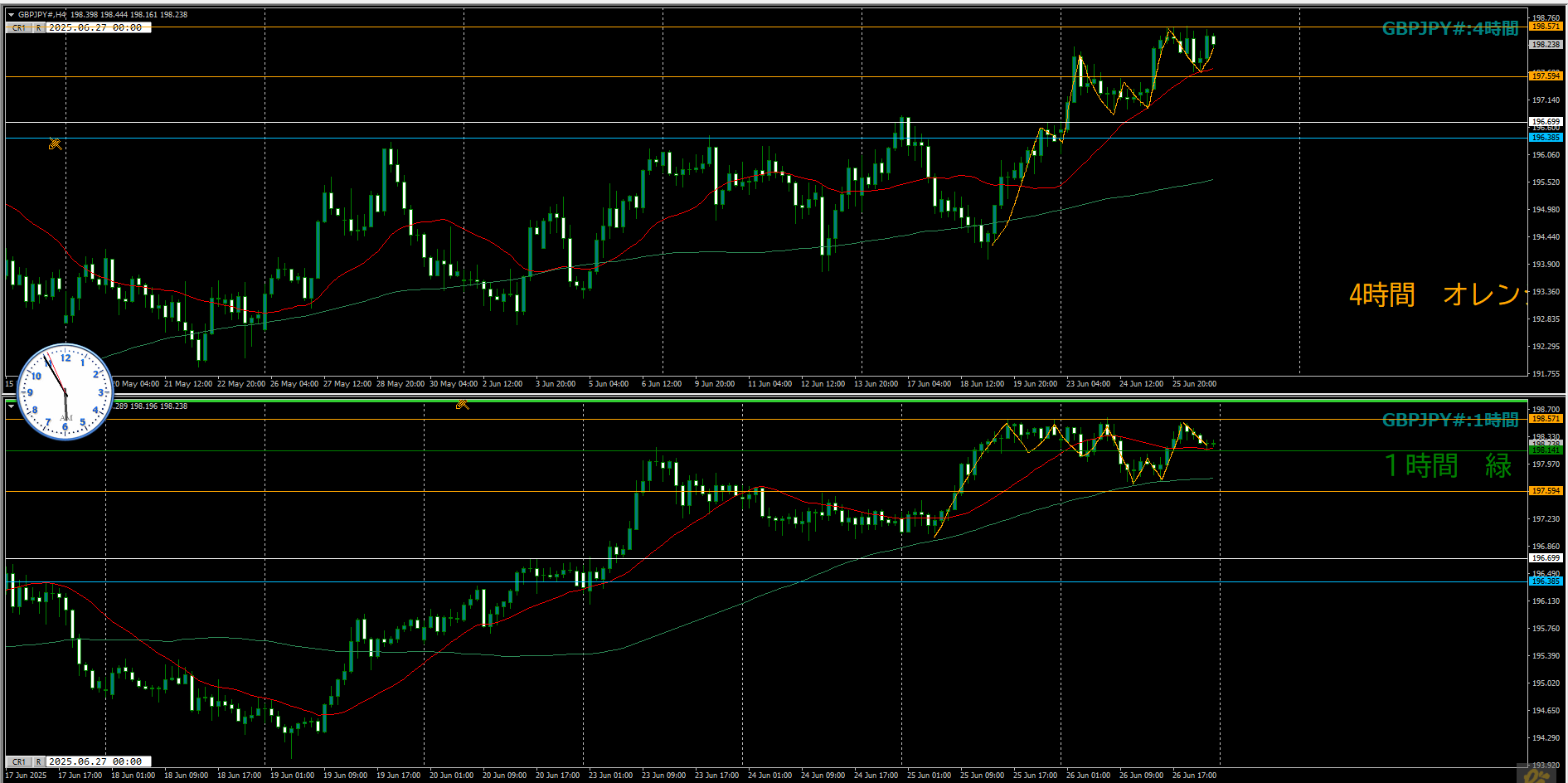Click the 2 Jun 12:00 time label
The image size is (1568, 783).
tap(502, 384)
